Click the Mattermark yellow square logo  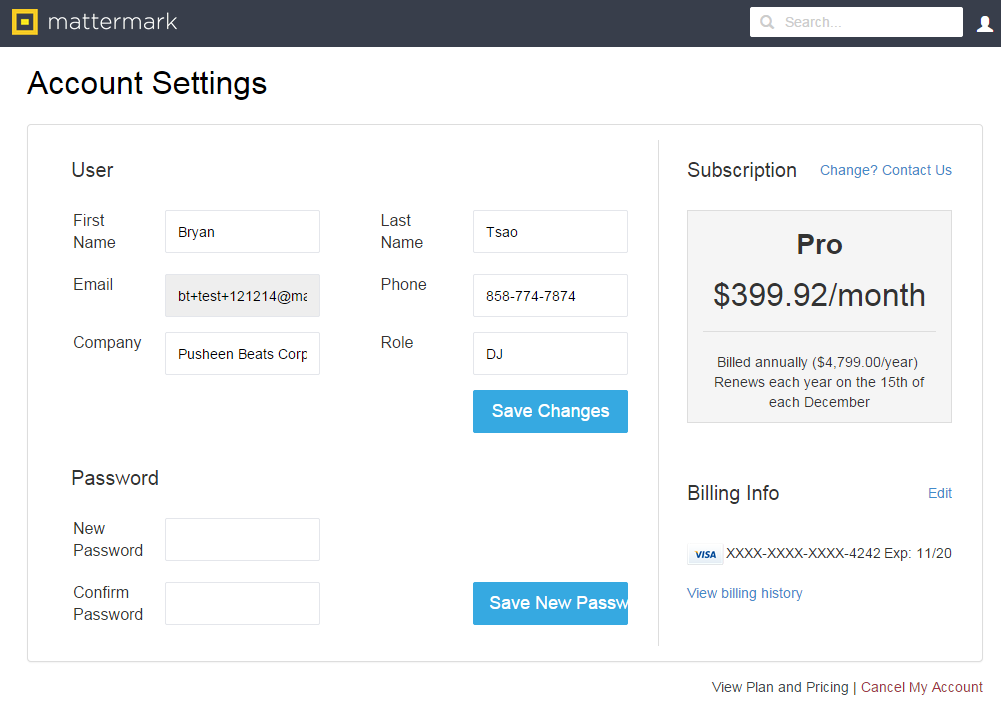pyautogui.click(x=25, y=22)
